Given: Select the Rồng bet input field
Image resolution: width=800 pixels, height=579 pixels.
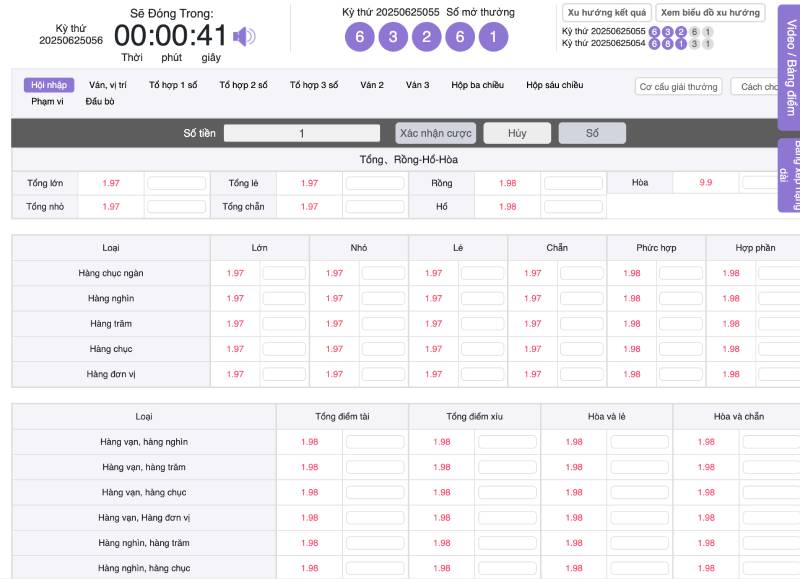Looking at the screenshot, I should coord(573,183).
